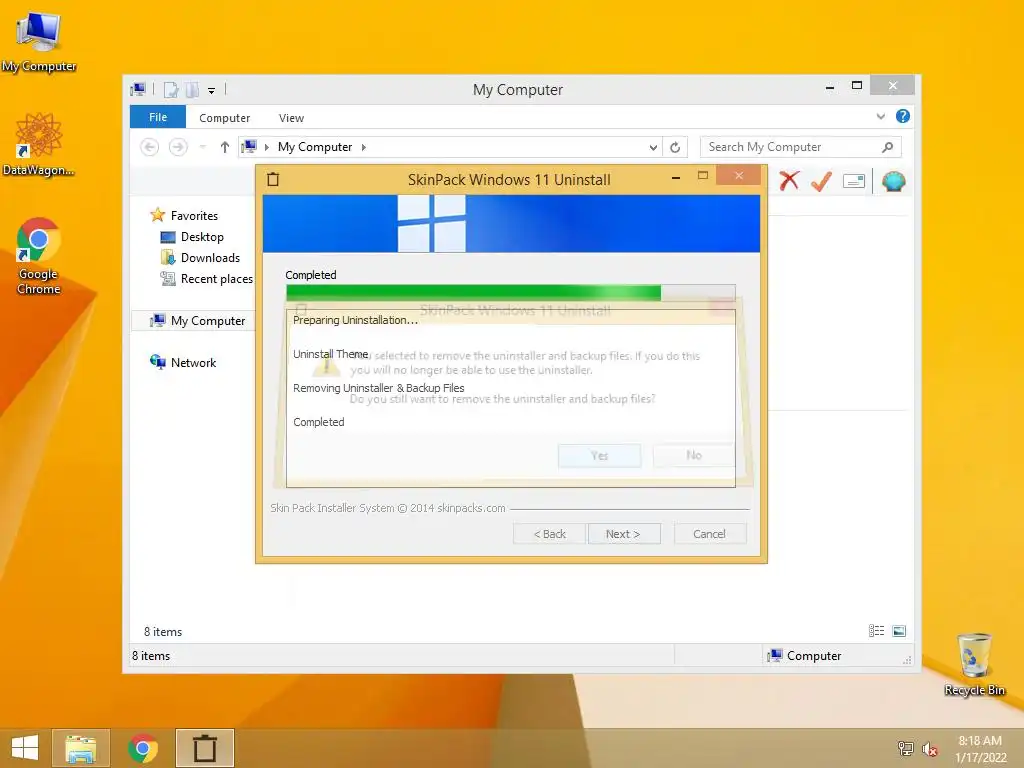Show the taskbar clock and date
This screenshot has height=768, width=1024.
click(980, 749)
